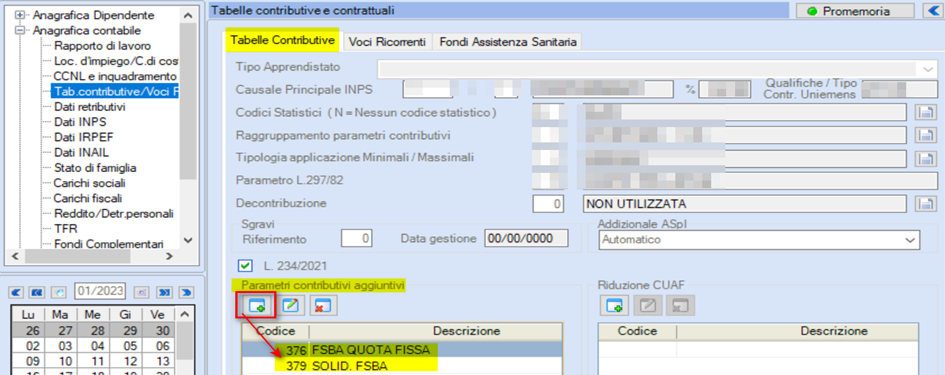Open lookup for Codici Statistici

925,112
